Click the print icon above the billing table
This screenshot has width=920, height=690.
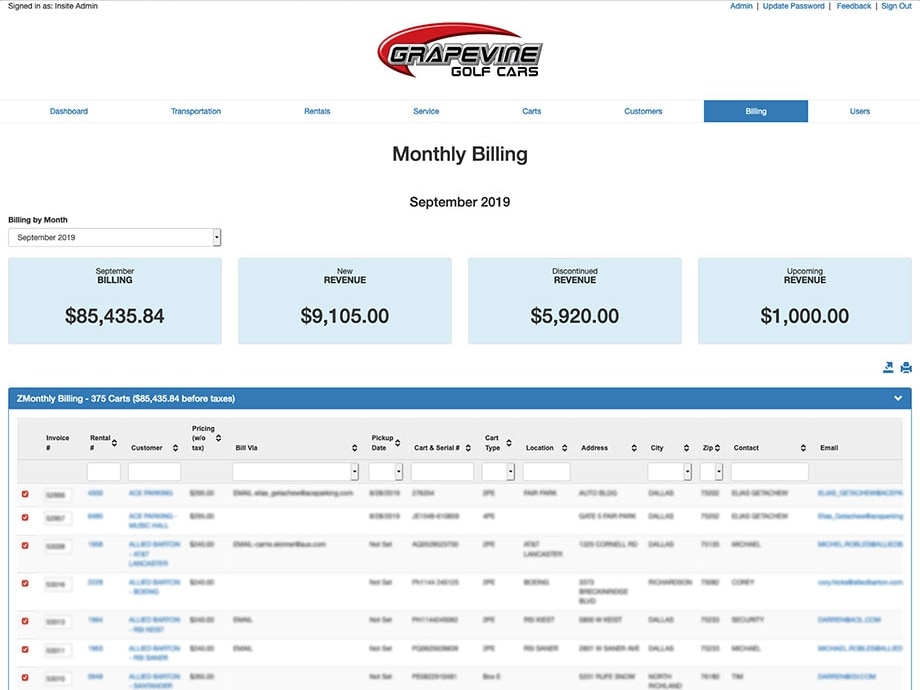pyautogui.click(x=906, y=368)
